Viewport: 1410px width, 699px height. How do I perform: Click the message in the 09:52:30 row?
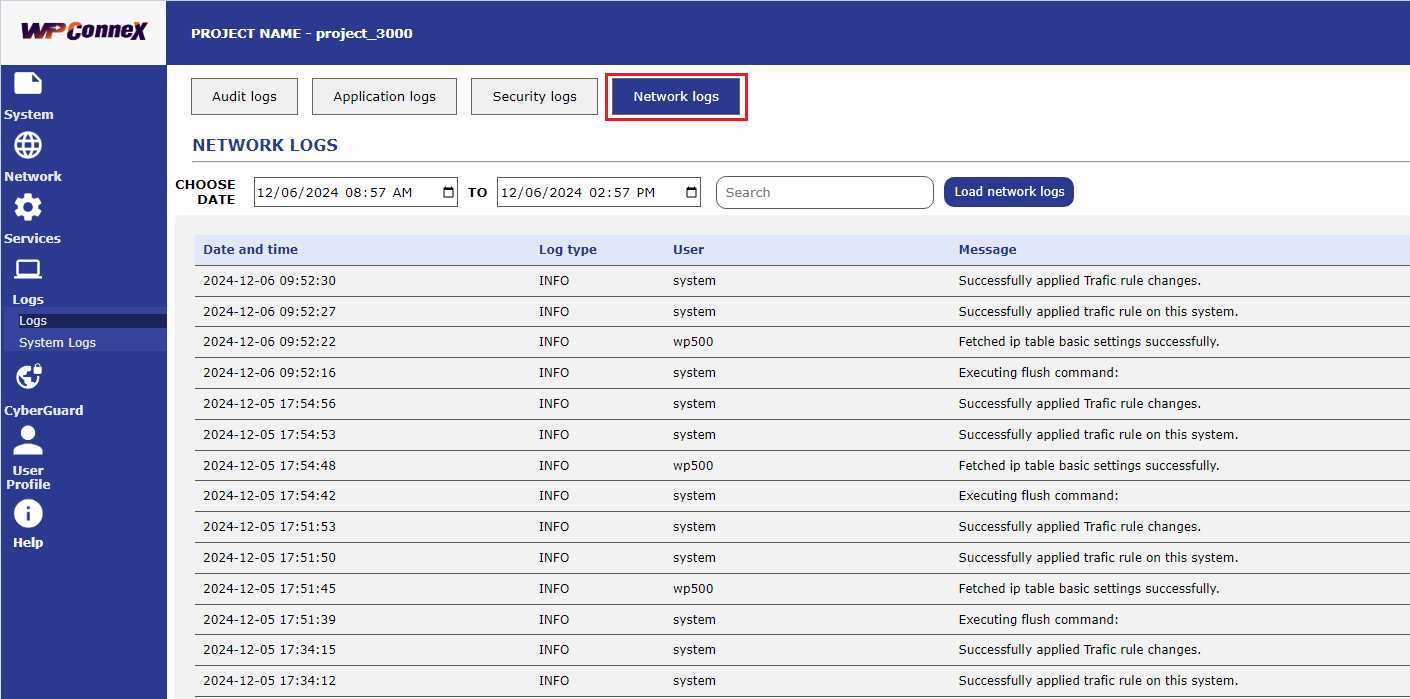pos(1080,281)
